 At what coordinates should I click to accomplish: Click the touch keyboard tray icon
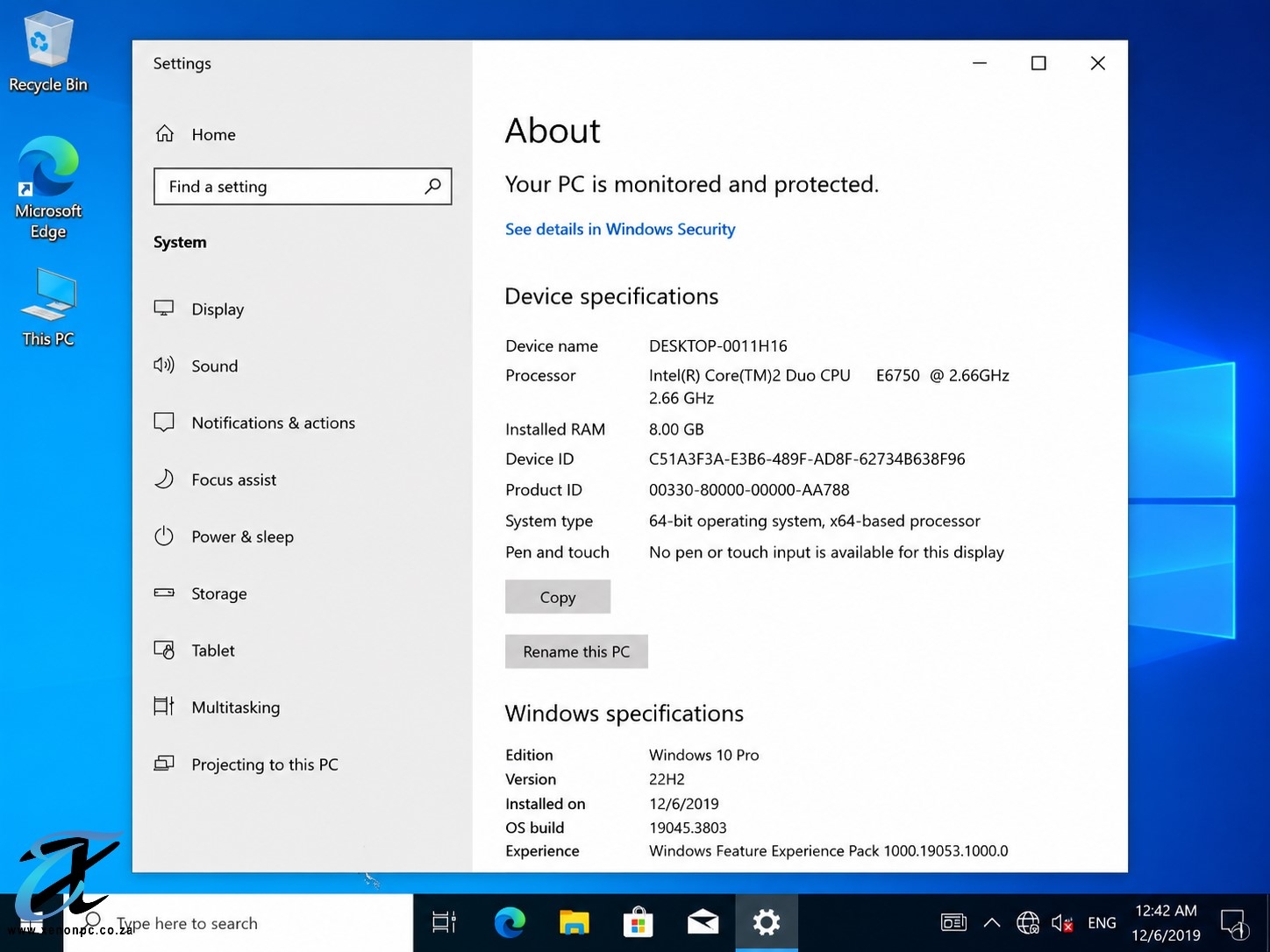coord(953,923)
